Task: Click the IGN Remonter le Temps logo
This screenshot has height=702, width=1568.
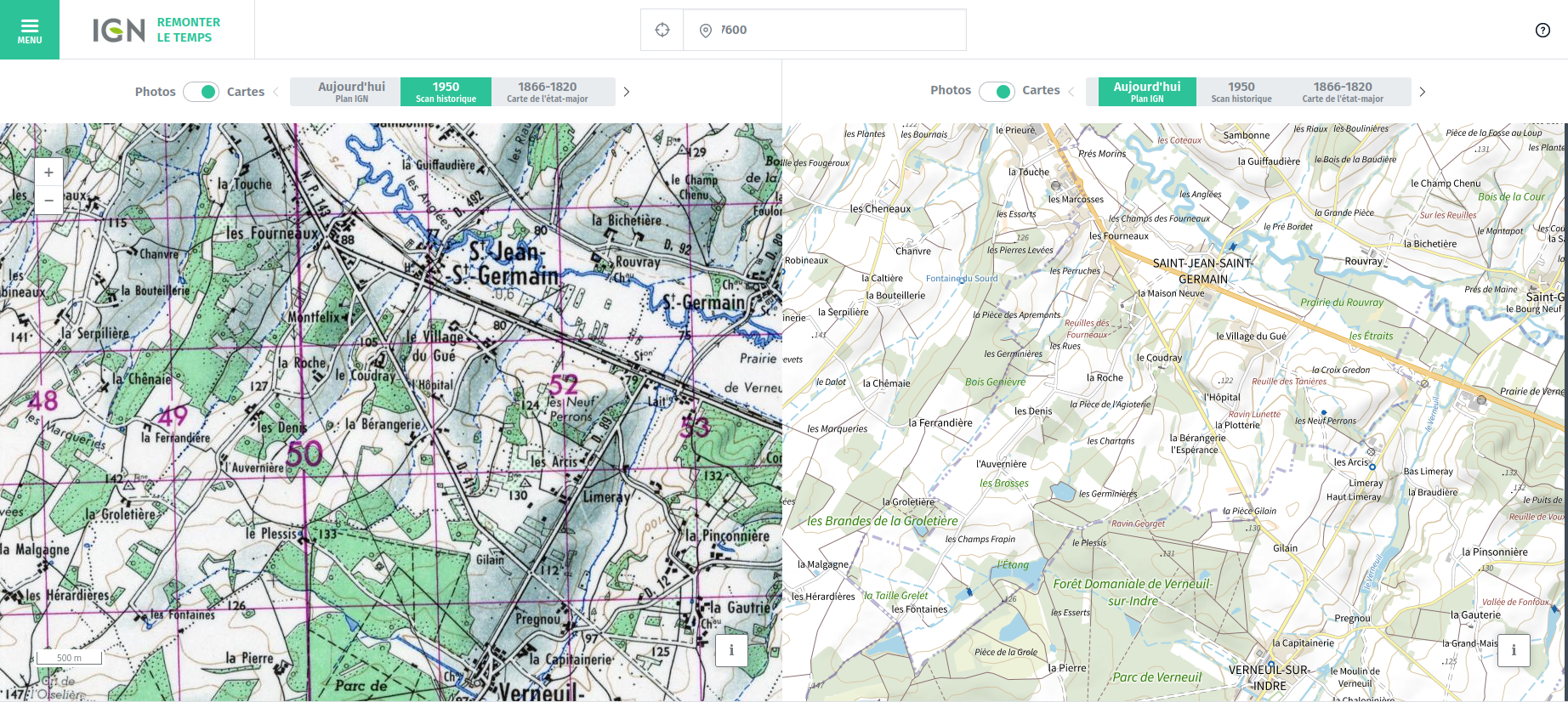Action: (156, 30)
